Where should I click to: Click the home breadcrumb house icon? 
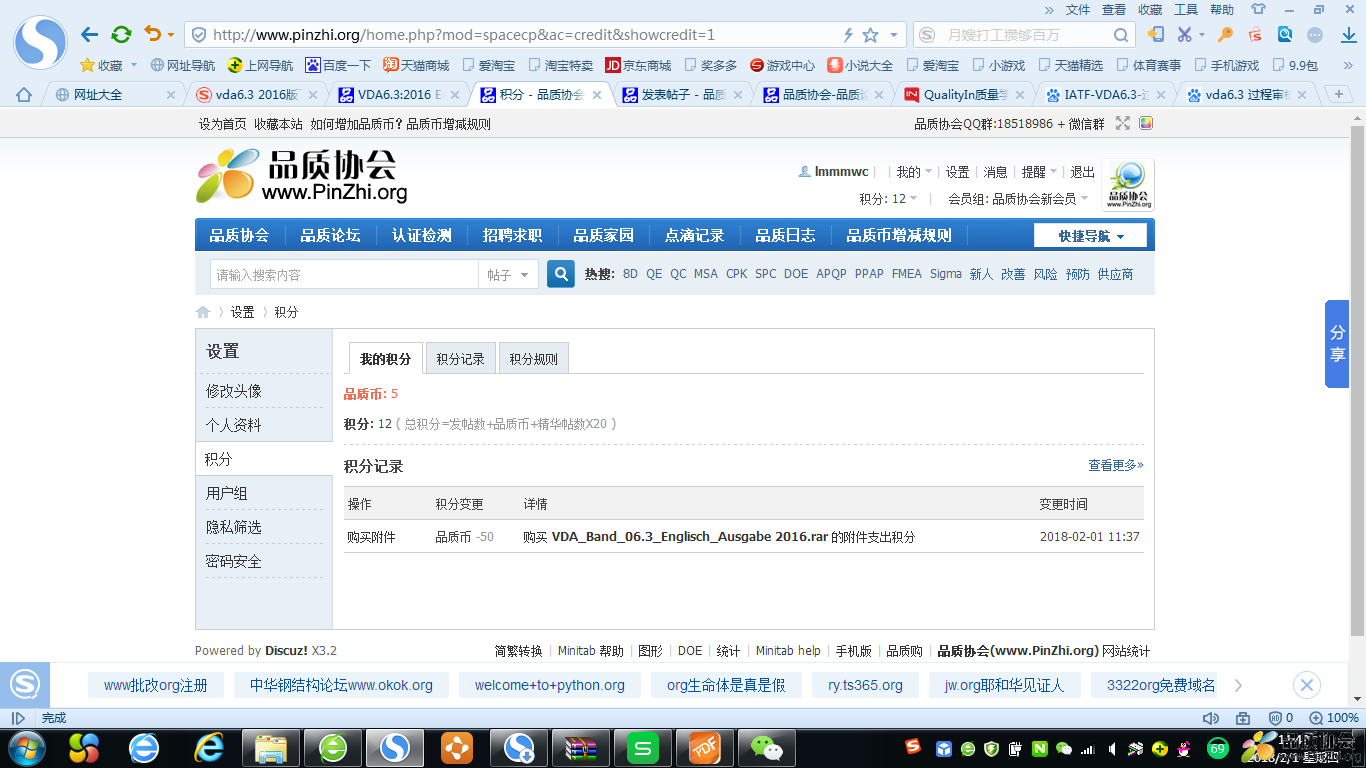pyautogui.click(x=203, y=312)
